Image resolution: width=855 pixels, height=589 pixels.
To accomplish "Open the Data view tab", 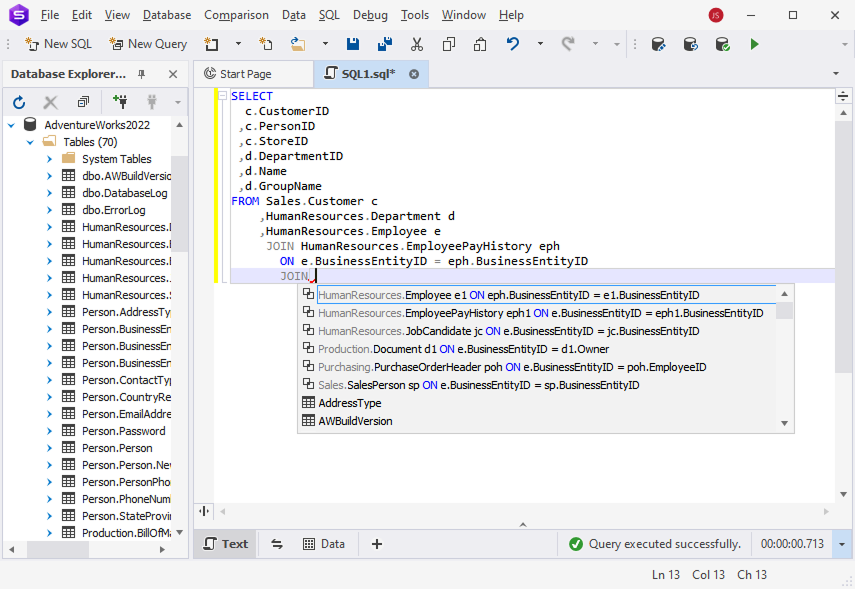I will click(324, 543).
